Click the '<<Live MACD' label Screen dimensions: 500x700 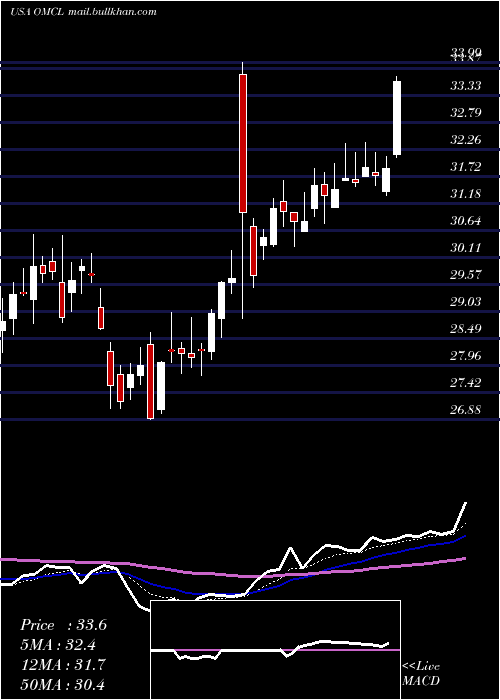[421, 673]
